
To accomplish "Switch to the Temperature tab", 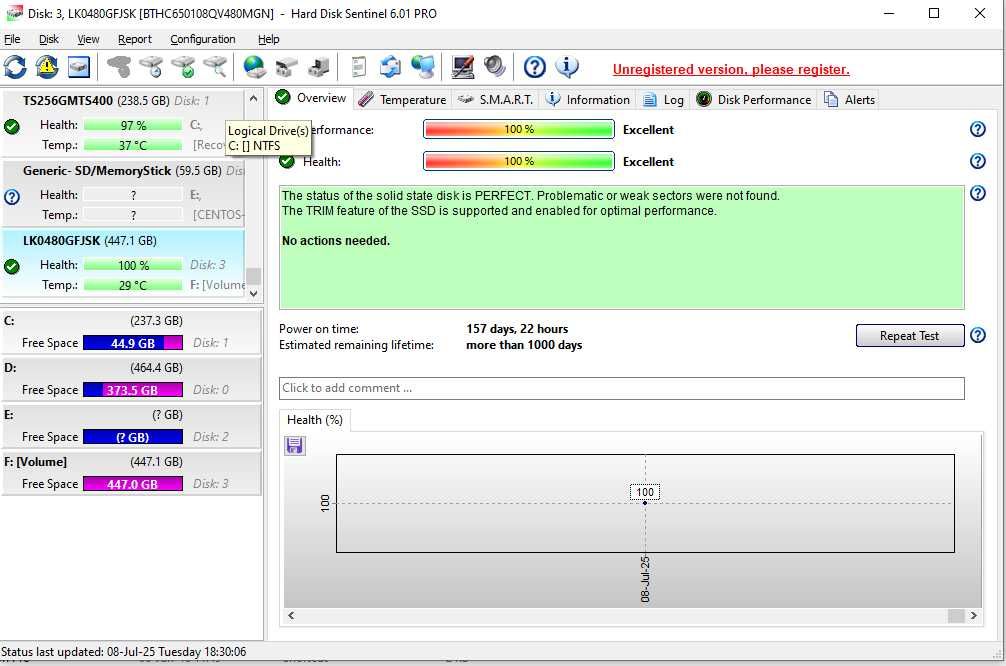I will pos(402,99).
